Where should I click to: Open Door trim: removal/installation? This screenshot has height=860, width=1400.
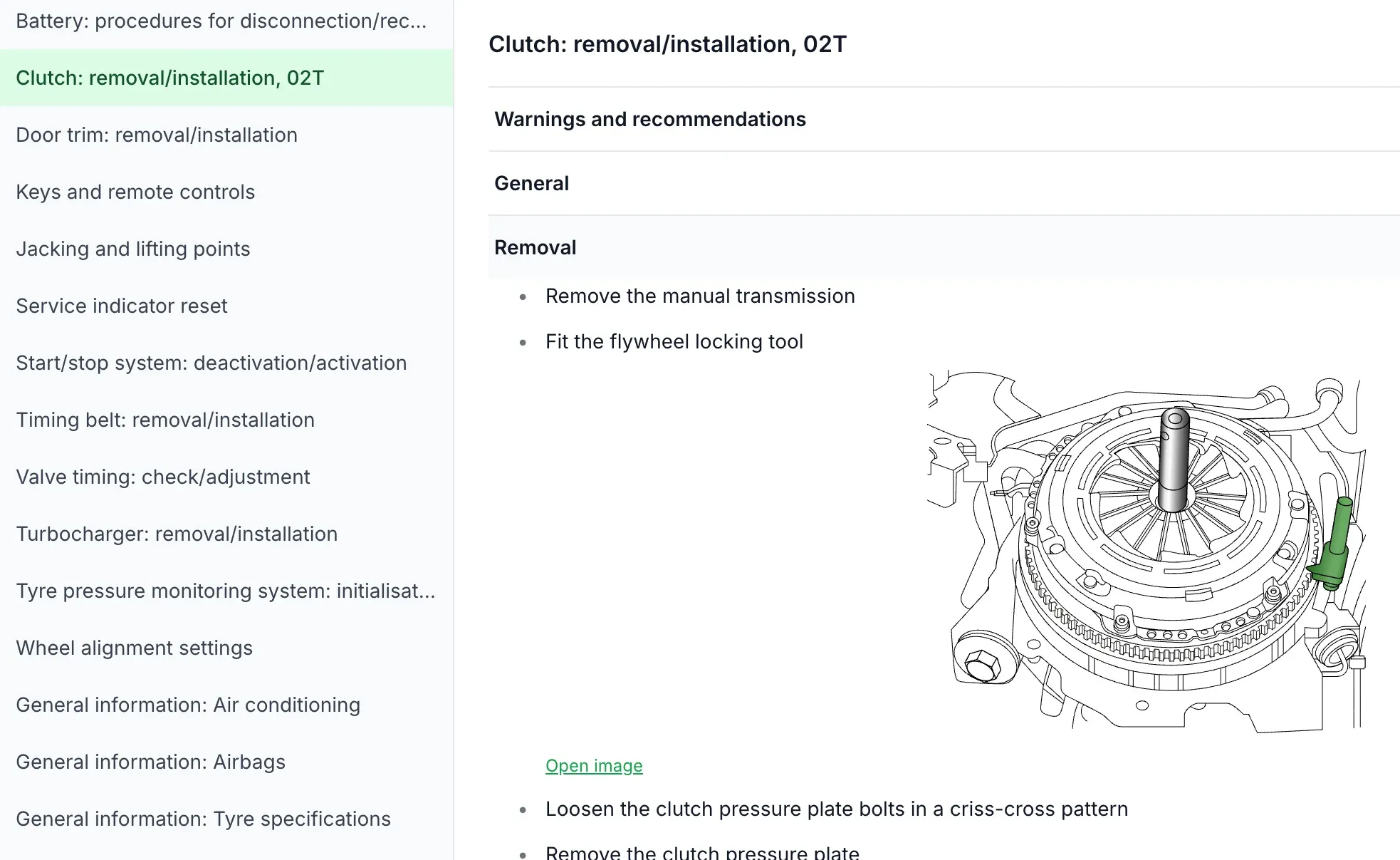(226, 135)
